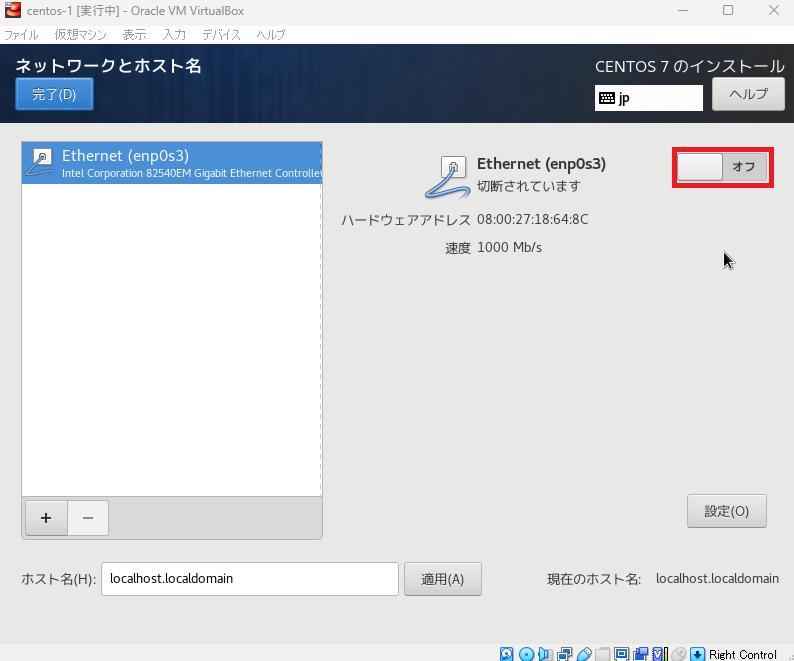Click the audio status icon
Viewport: 794px width, 661px height.
pos(545,654)
